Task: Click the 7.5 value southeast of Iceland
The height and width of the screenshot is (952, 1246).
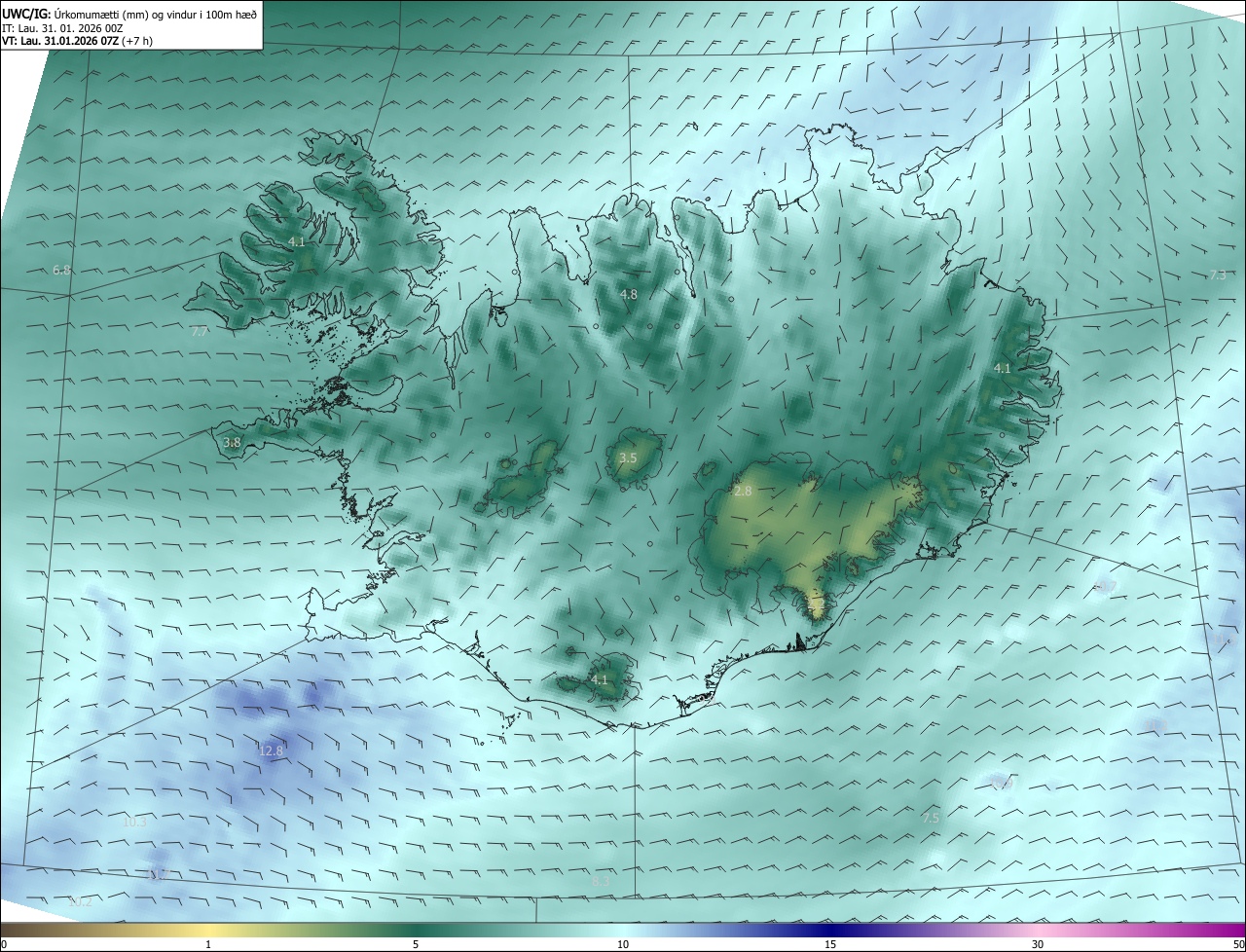Action: [x=931, y=818]
